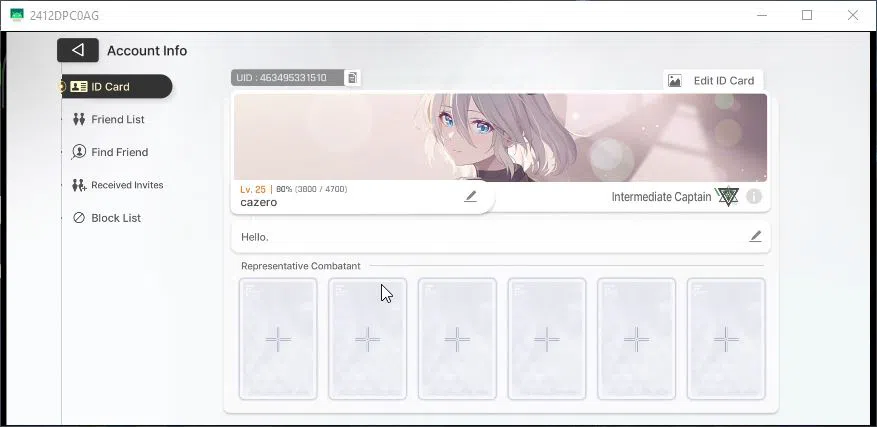Click the Find Friend magnifier icon
Viewport: 877px width, 427px height.
point(79,152)
